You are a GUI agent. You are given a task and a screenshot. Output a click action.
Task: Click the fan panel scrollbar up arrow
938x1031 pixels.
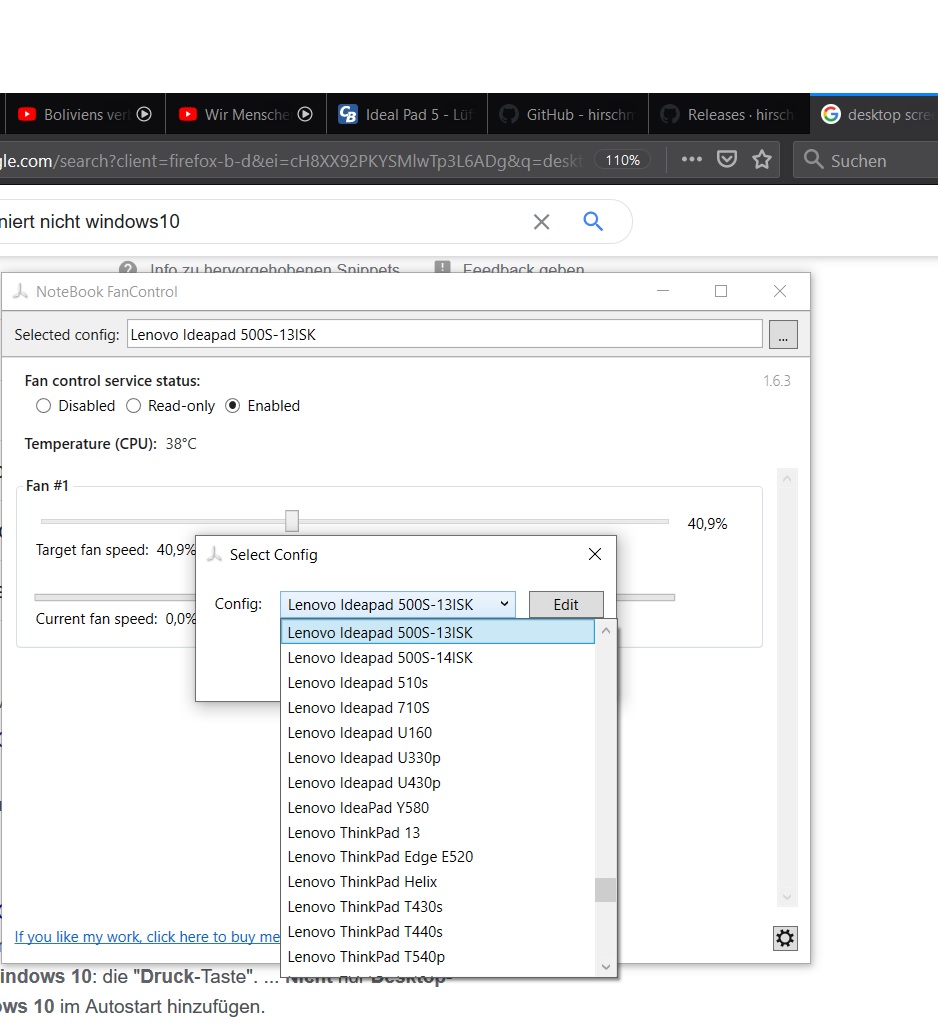(x=787, y=479)
